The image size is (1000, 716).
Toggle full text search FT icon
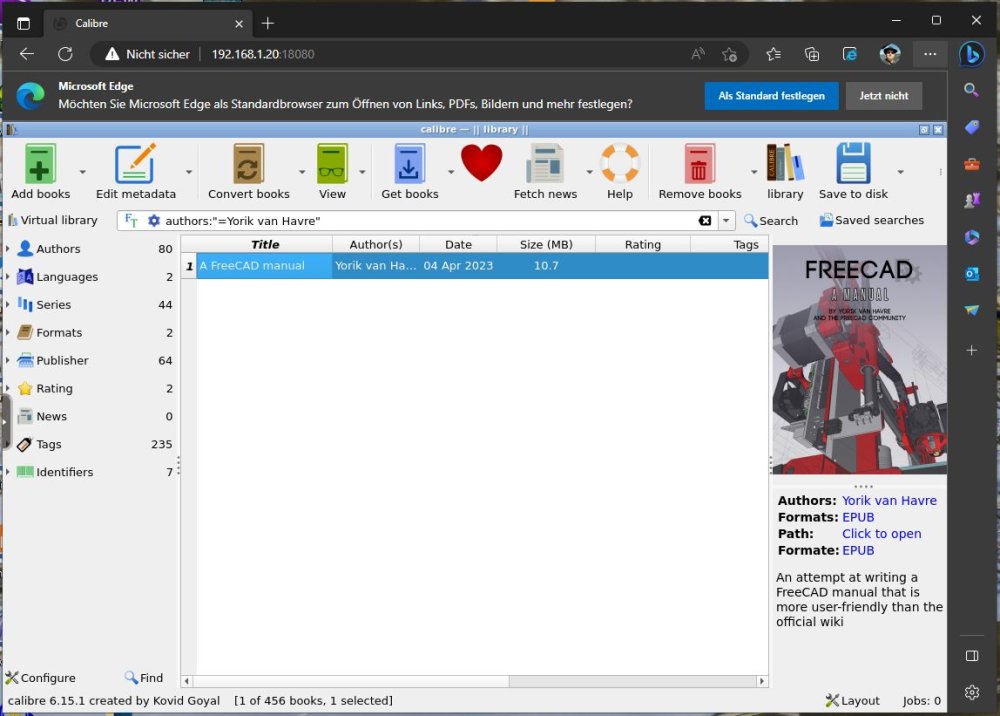tap(131, 221)
